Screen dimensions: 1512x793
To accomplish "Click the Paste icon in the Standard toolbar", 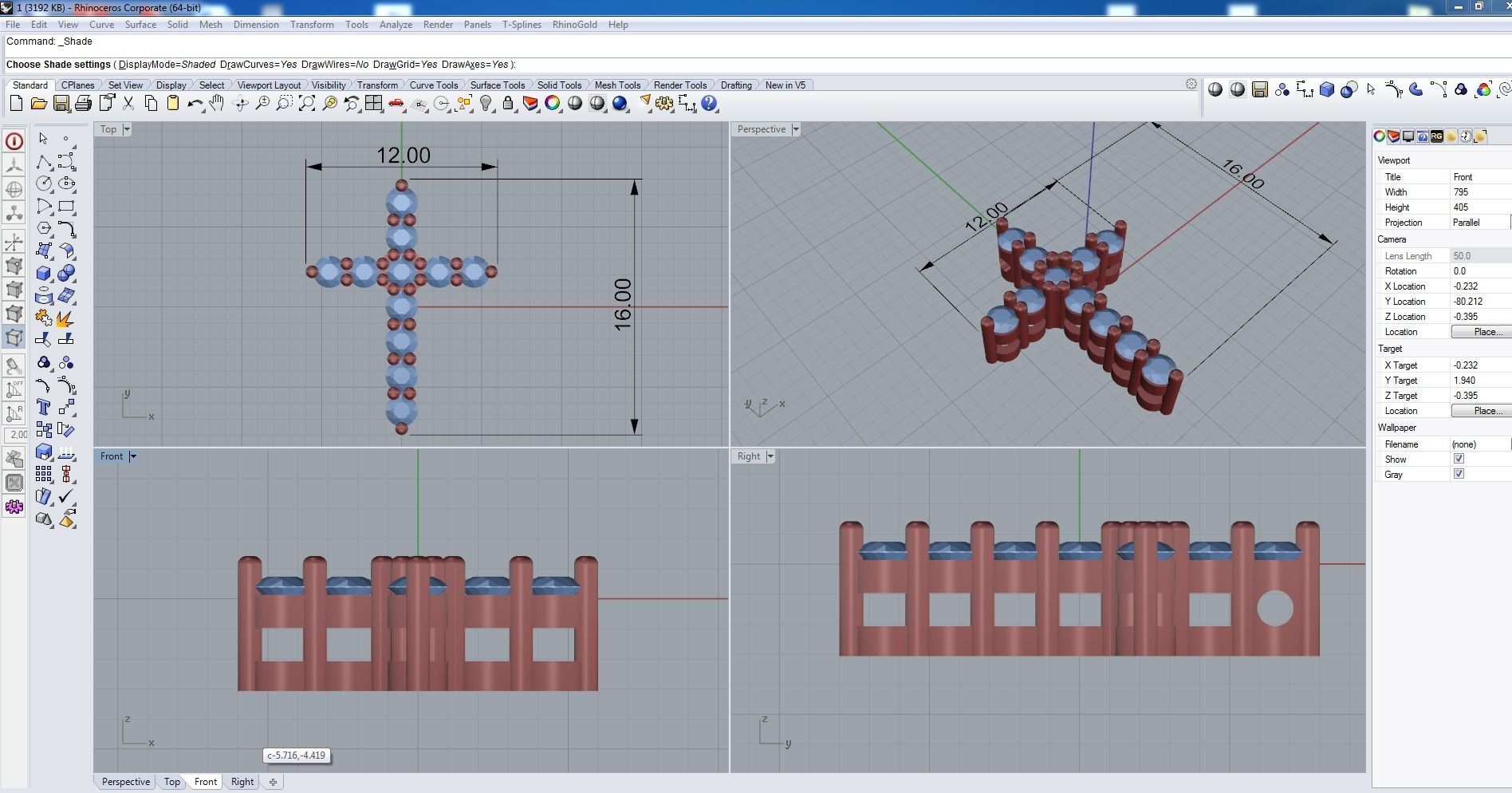I will pos(172,104).
